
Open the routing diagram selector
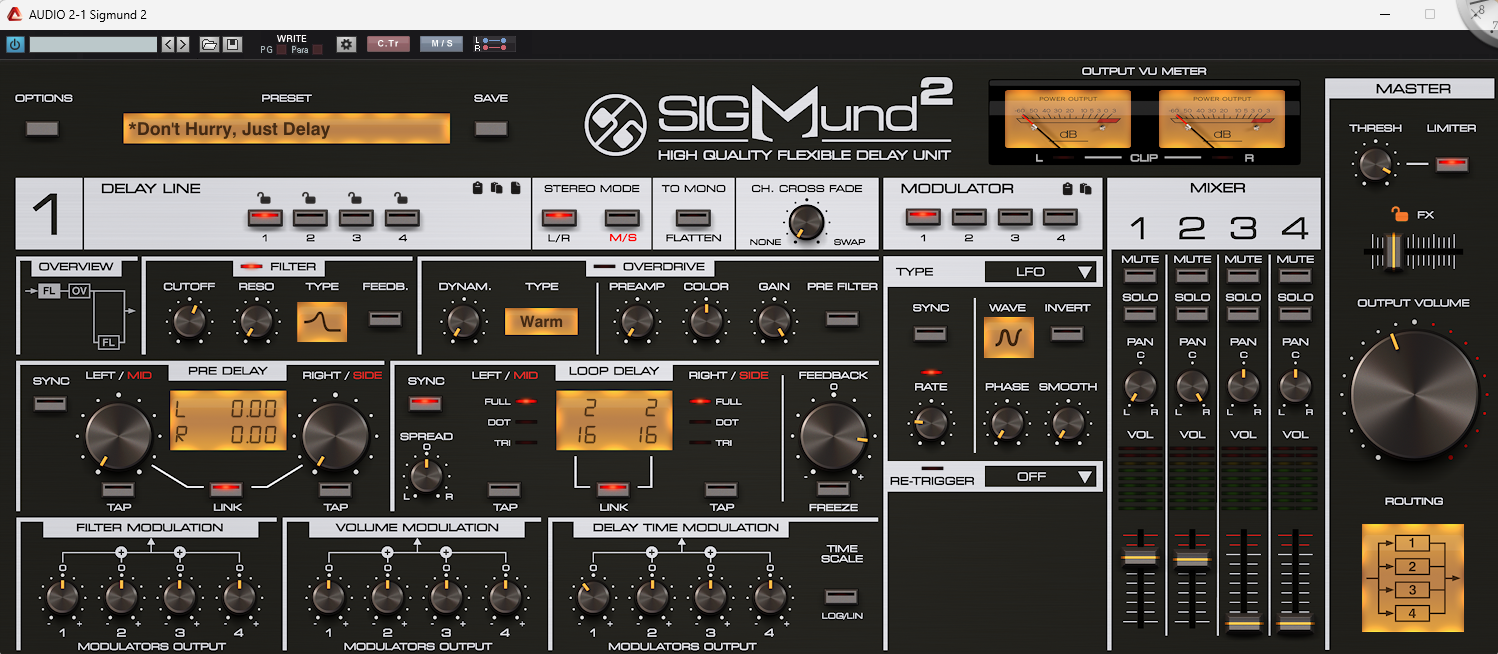(1412, 578)
